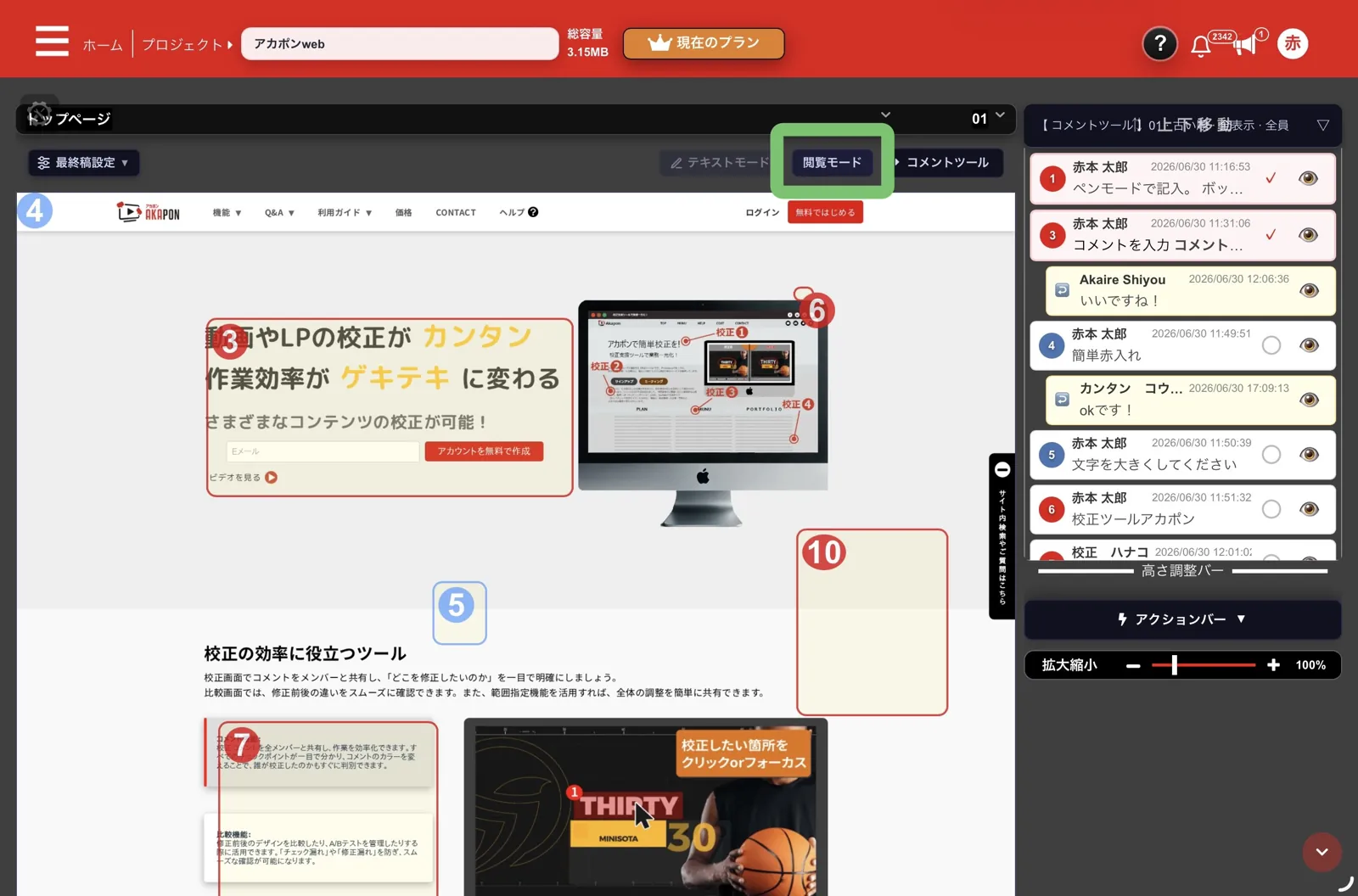The image size is (1358, 896).
Task: Open the notification bell with 2342 badge
Action: tap(1200, 46)
